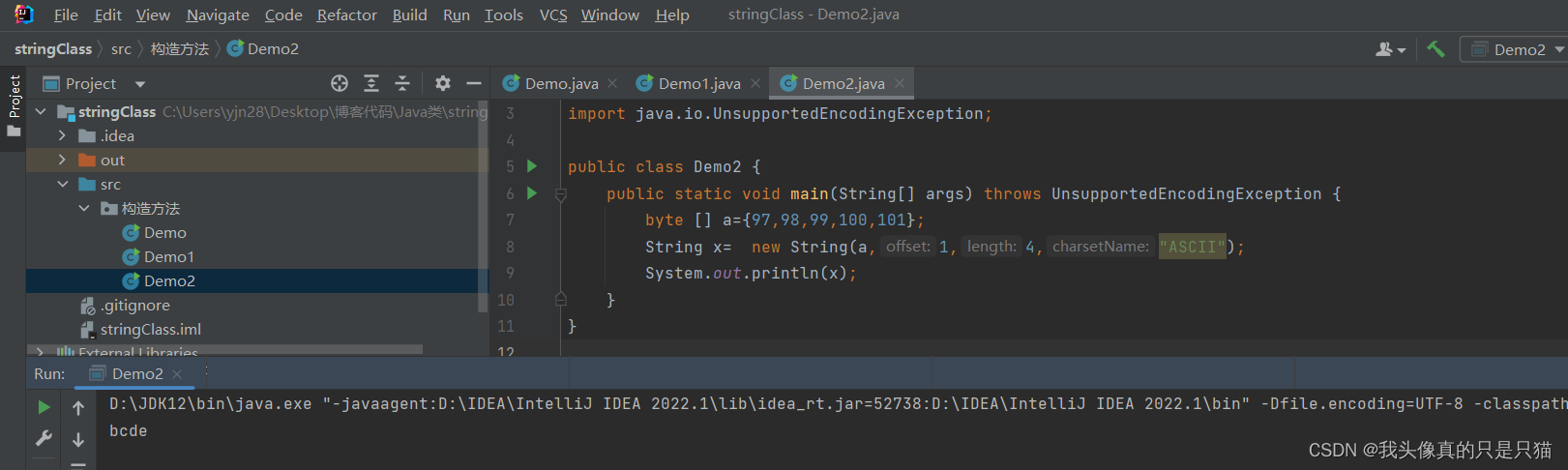Click Demo2 breadcrumb in navigation bar

[263, 48]
